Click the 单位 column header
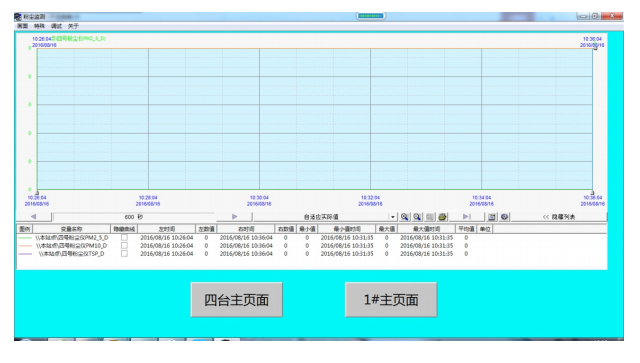 485,229
